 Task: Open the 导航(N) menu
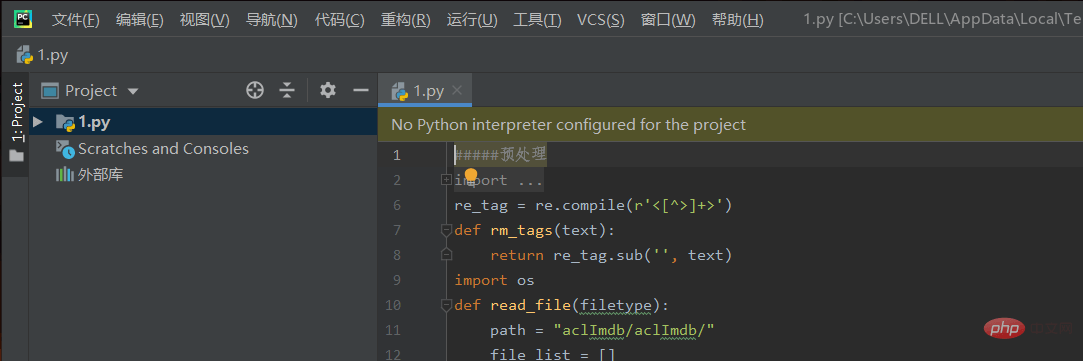271,20
